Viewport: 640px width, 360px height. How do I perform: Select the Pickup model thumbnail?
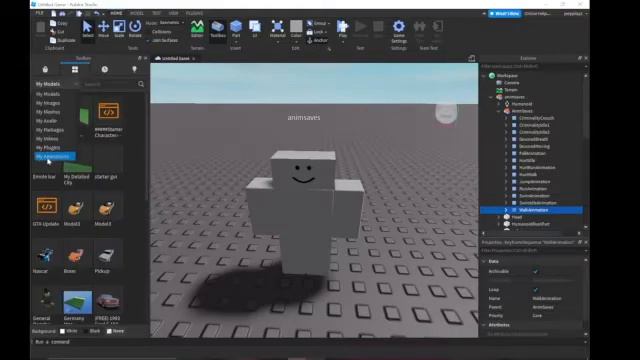pos(107,256)
